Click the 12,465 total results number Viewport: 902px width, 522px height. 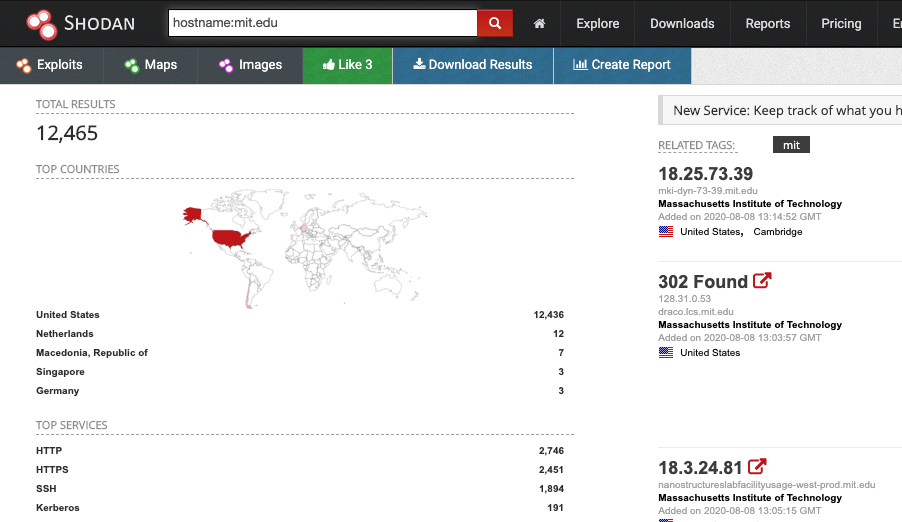click(67, 134)
